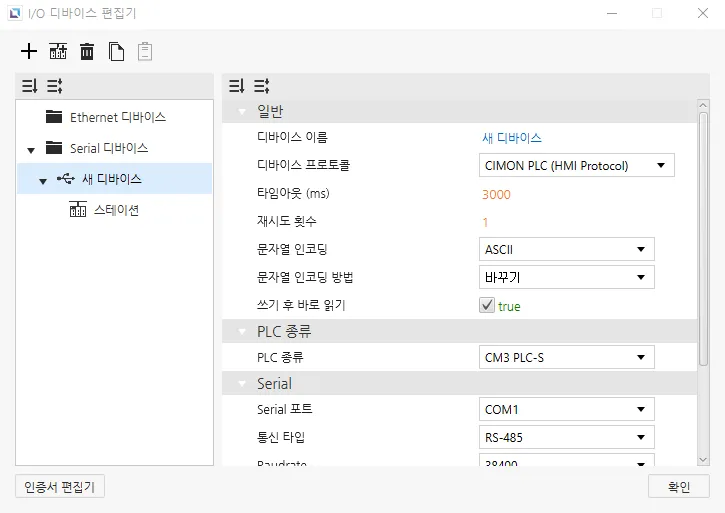Collapse all nodes in device tree panel

tap(29, 86)
